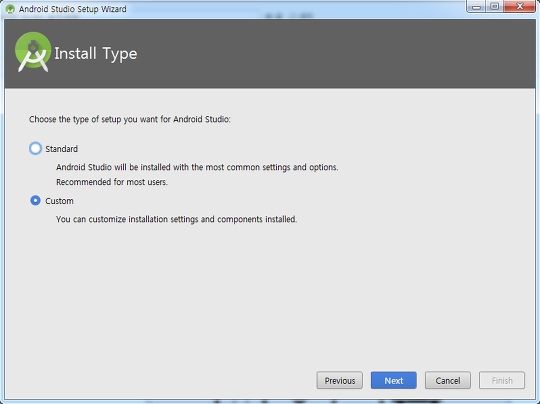Click the 'You can customize installation settings' description
The height and width of the screenshot is (404, 540).
[176, 219]
